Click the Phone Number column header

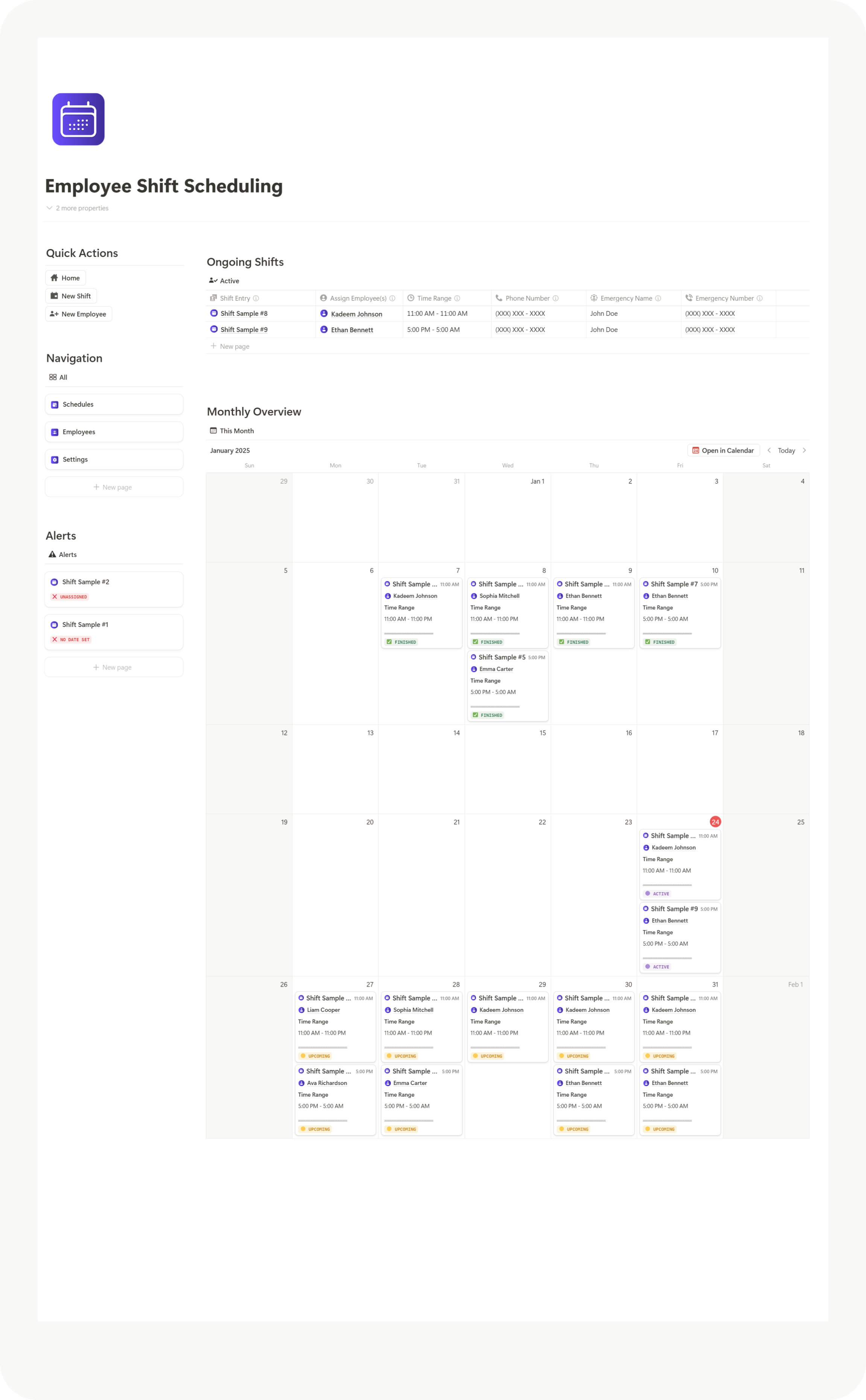coord(527,298)
